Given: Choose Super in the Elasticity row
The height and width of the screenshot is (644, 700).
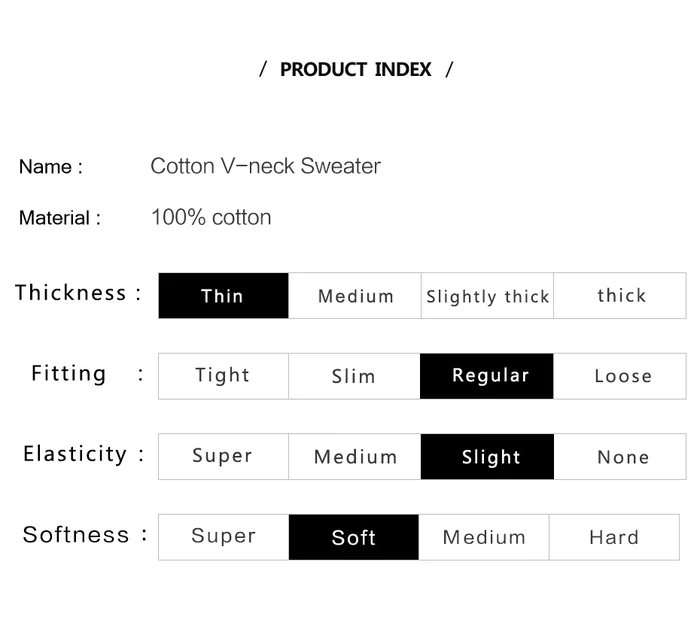Looking at the screenshot, I should pos(223,457).
